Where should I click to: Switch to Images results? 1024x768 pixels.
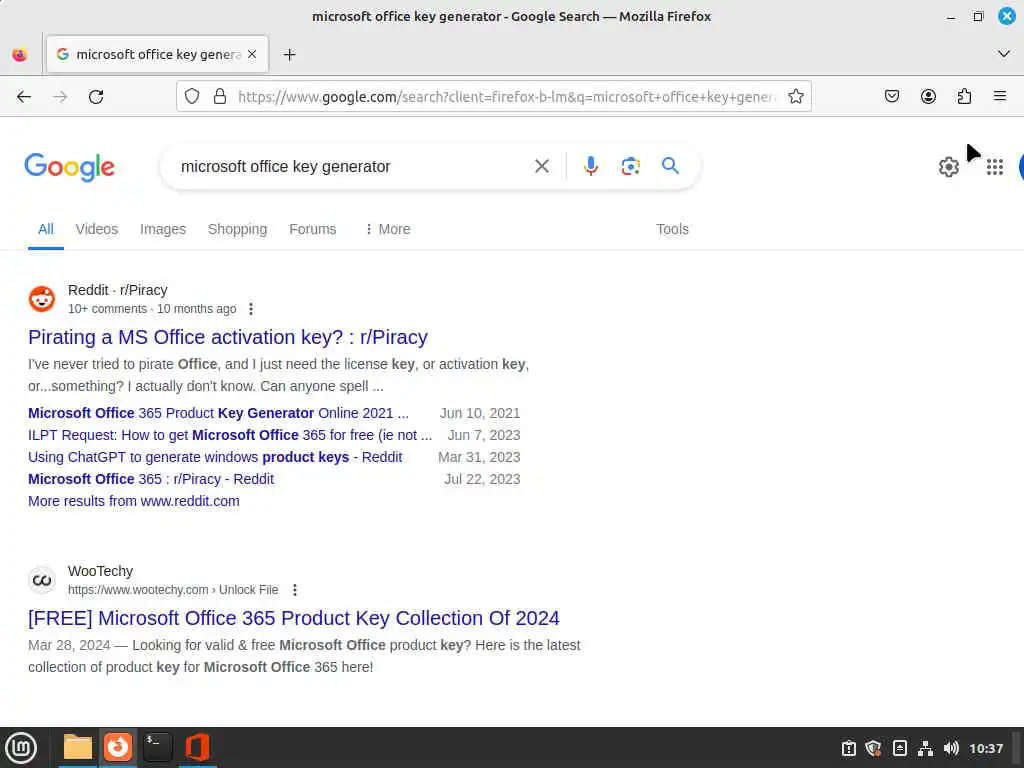coord(163,229)
